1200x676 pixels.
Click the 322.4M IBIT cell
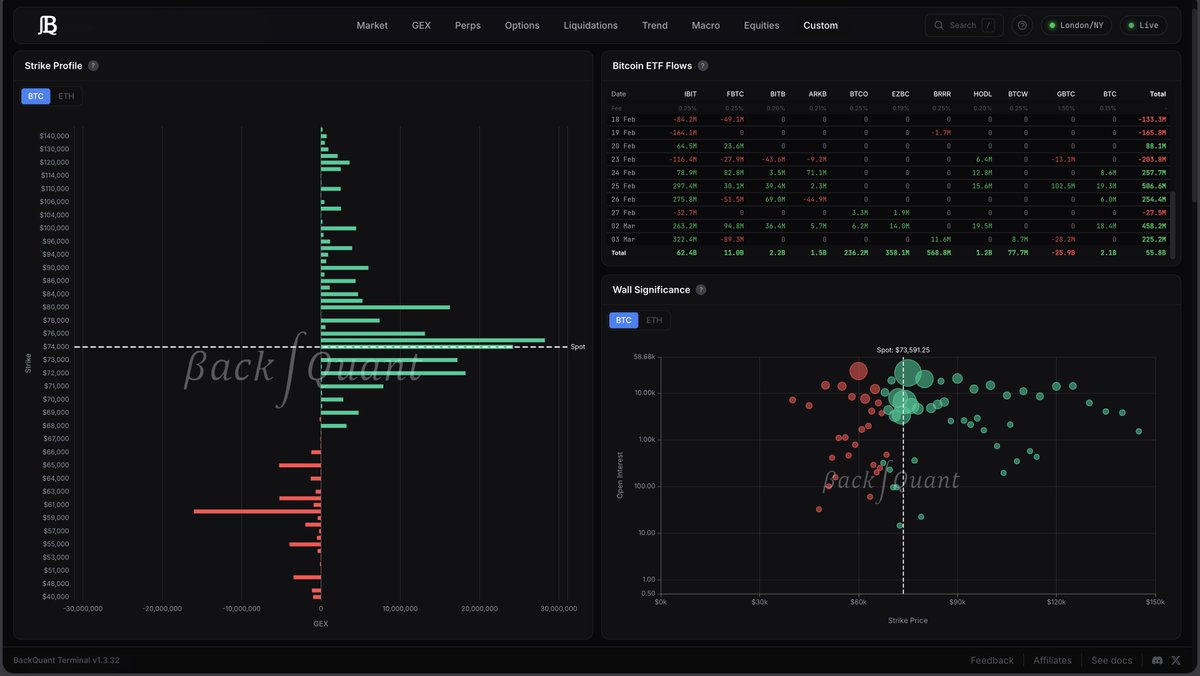[683, 240]
